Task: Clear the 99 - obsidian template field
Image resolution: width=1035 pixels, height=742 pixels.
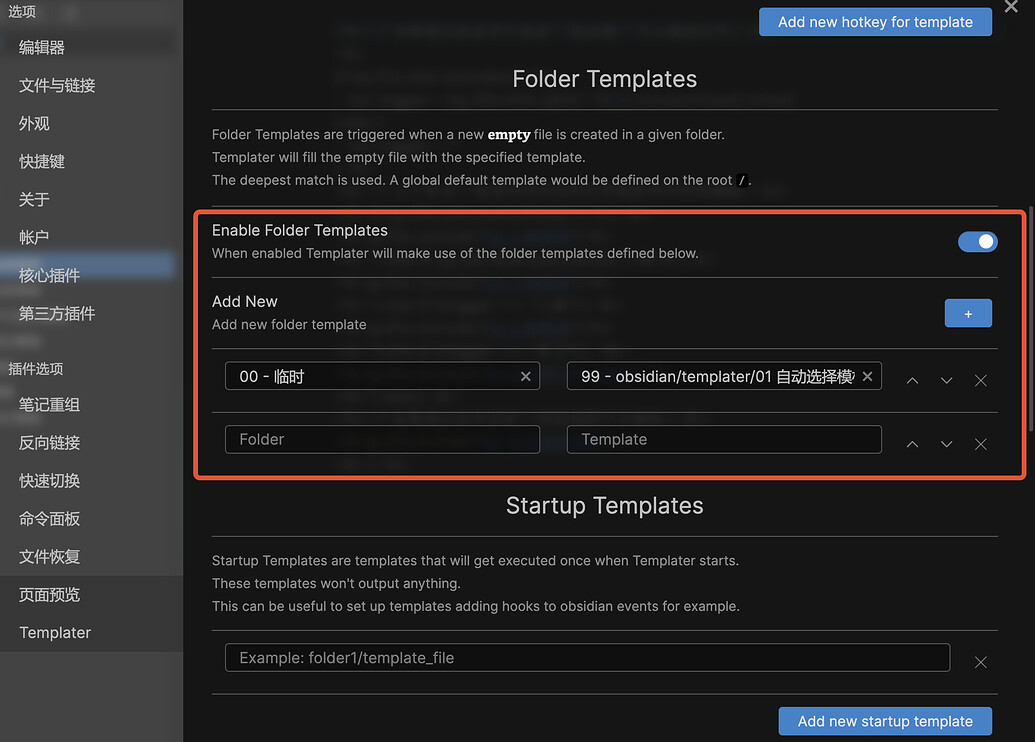Action: click(x=867, y=376)
